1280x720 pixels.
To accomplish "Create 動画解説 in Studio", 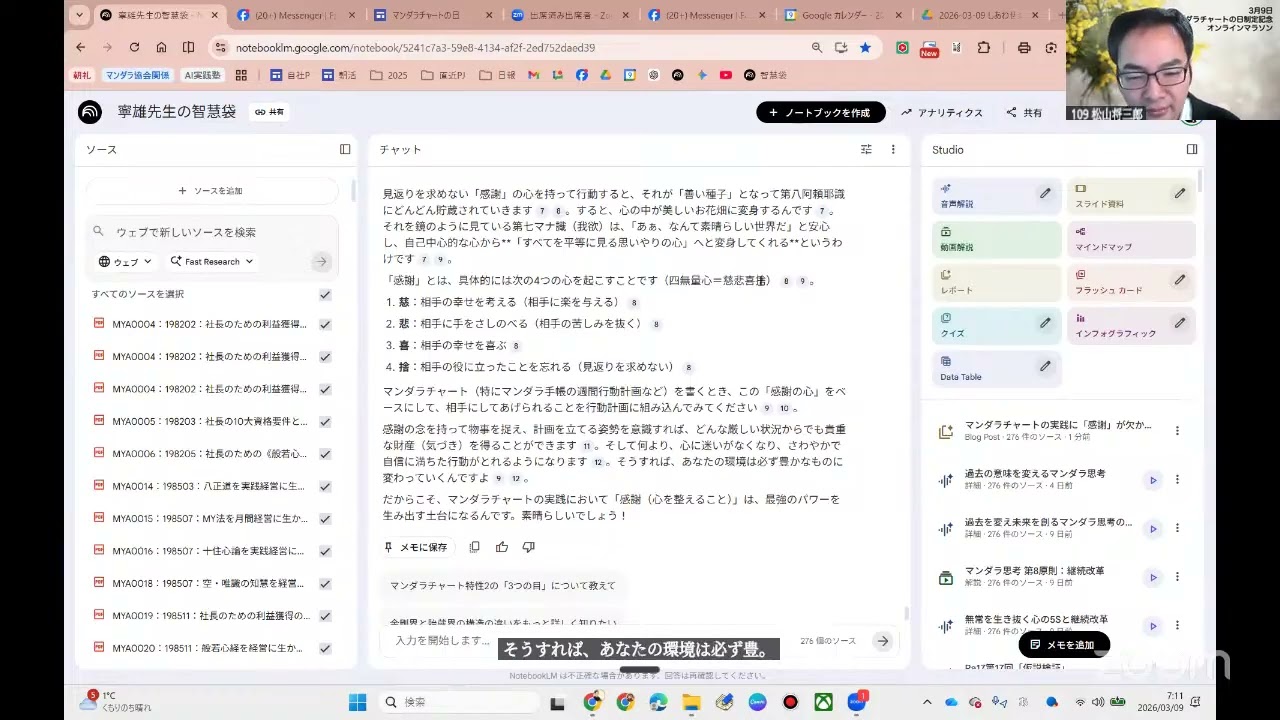I will click(996, 240).
